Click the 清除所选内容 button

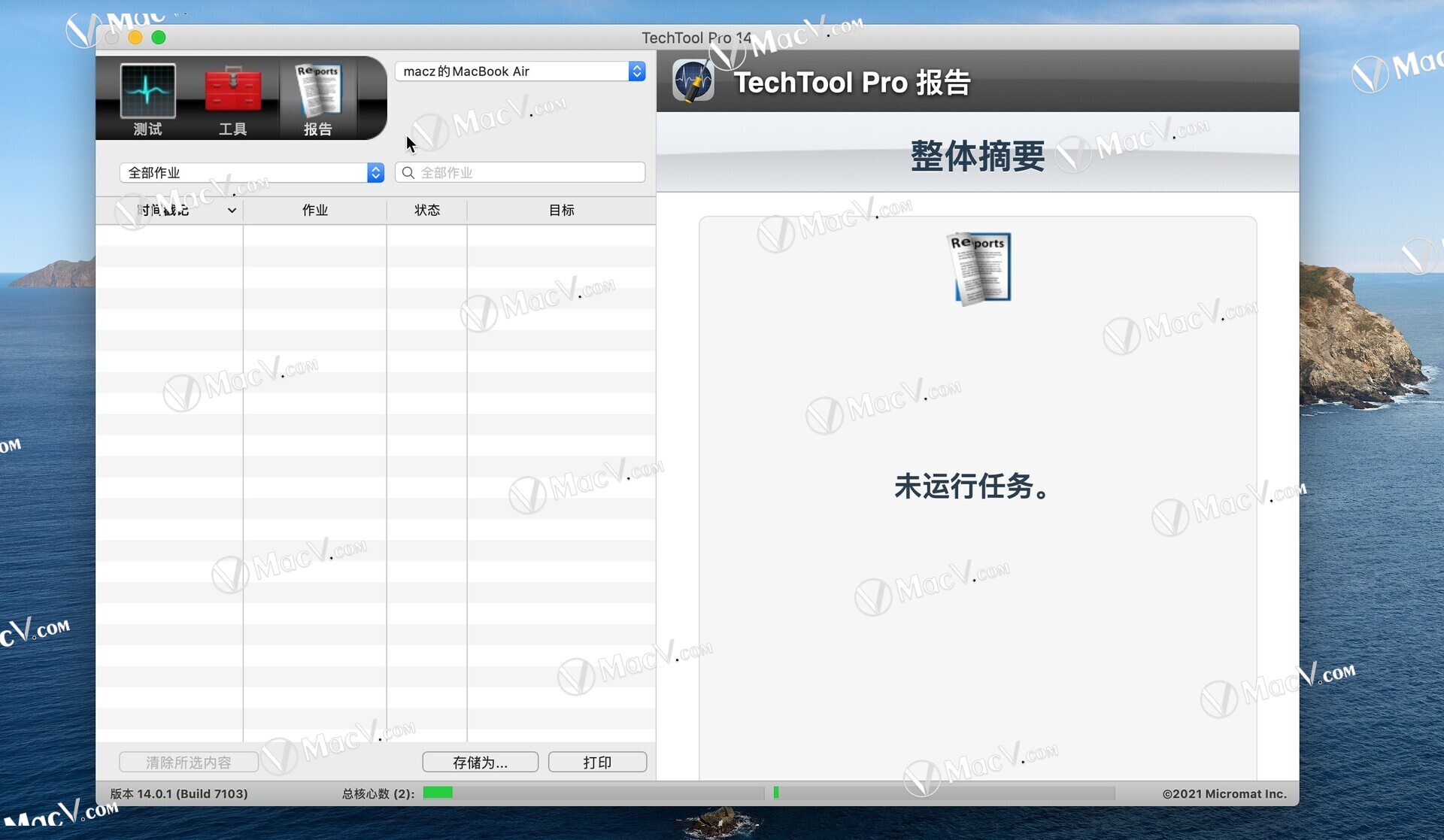(x=189, y=763)
